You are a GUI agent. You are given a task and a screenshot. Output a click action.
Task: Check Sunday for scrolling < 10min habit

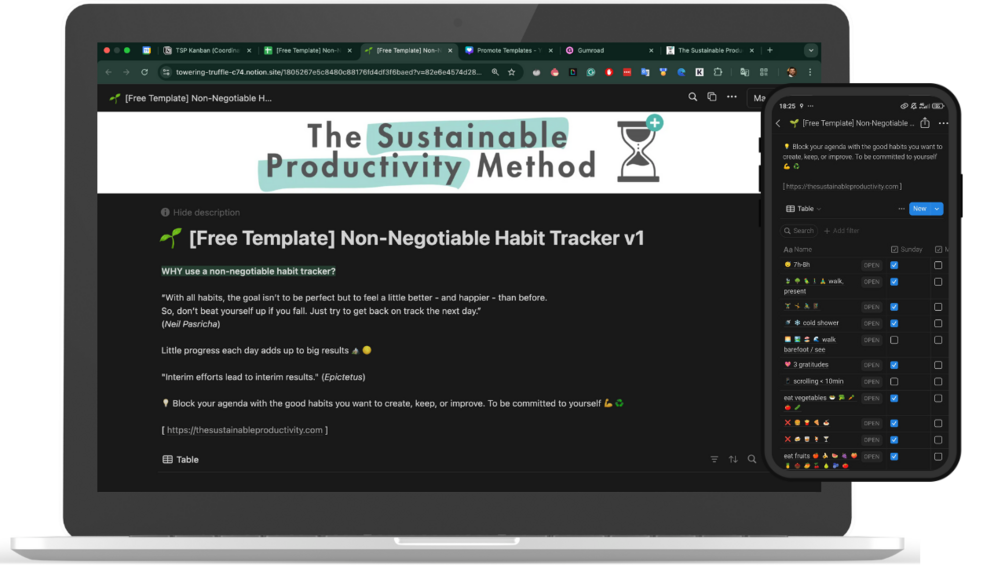click(894, 382)
